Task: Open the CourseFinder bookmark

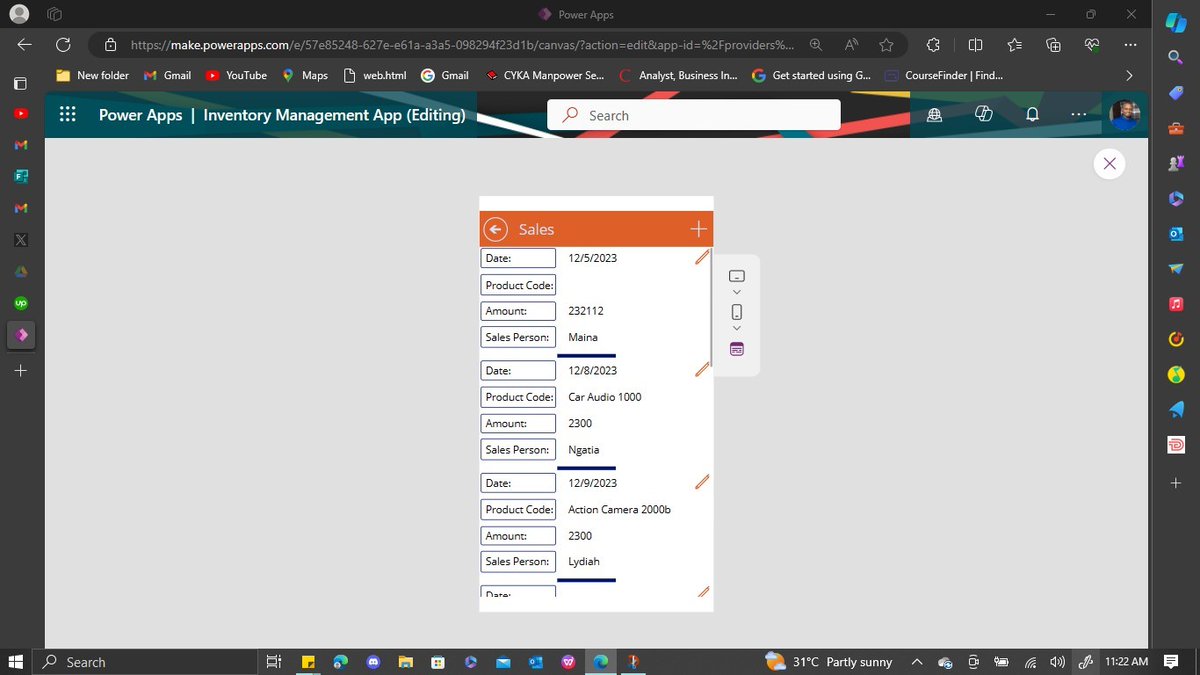Action: [x=943, y=75]
